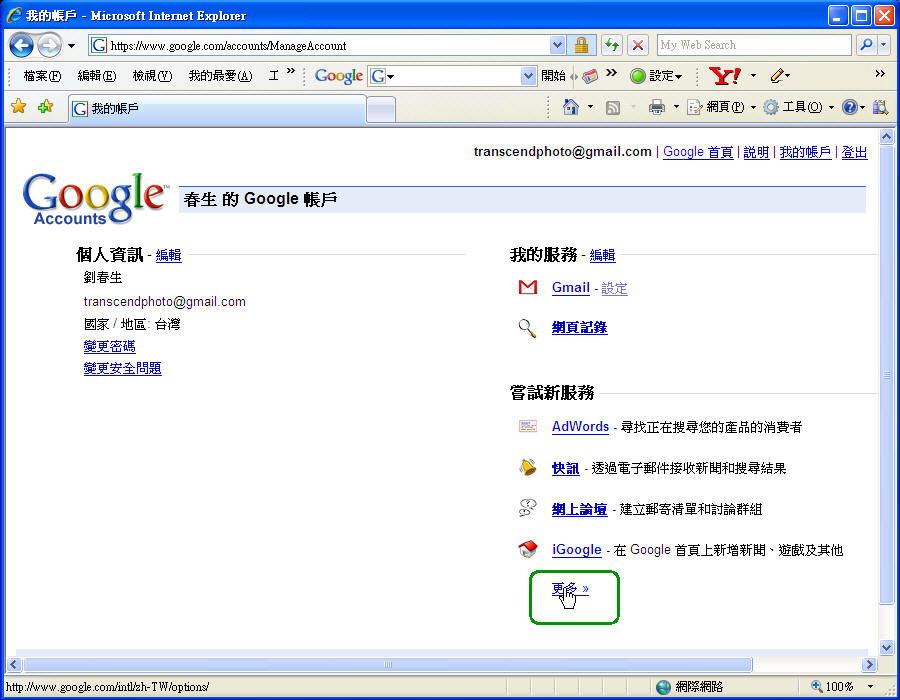Image resolution: width=900 pixels, height=700 pixels.
Task: Click the 變更安全問題 link
Action: (122, 368)
